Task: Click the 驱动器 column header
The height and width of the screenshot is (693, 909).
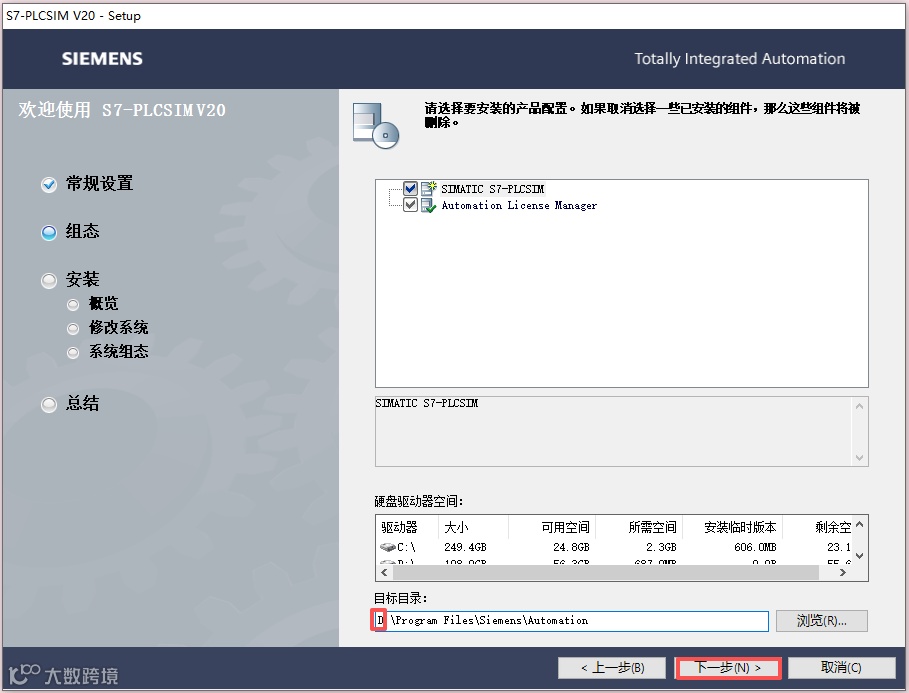Action: pos(406,527)
